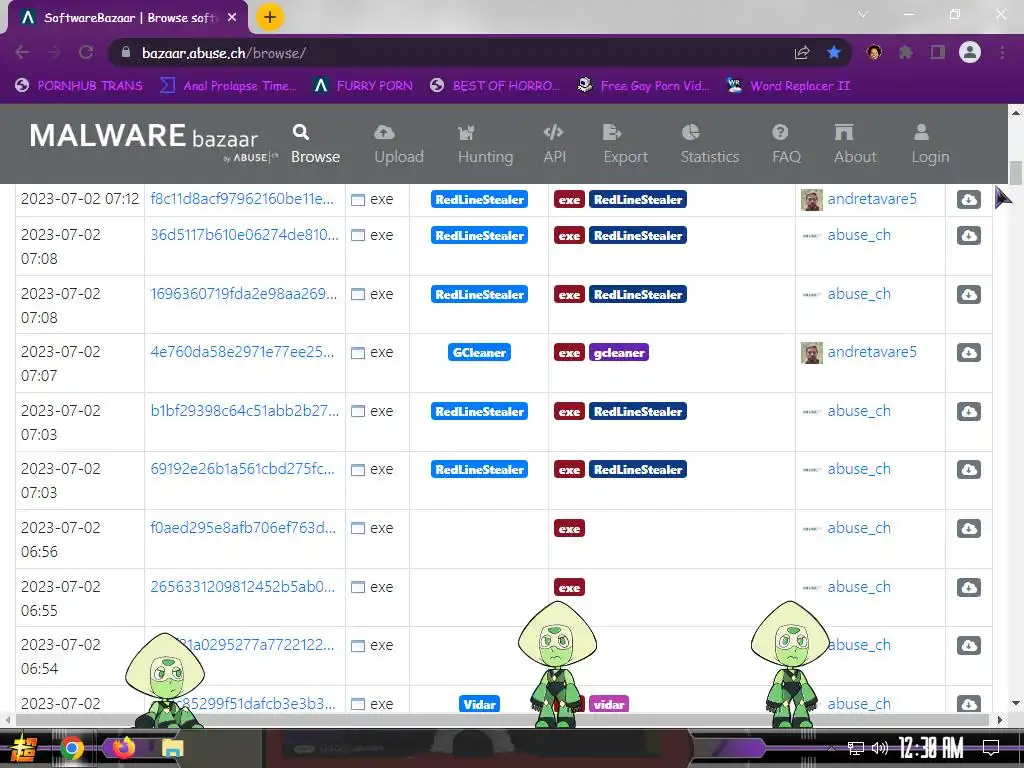The width and height of the screenshot is (1024, 768).
Task: Click the exe tag in 06:56 row
Action: 569,528
